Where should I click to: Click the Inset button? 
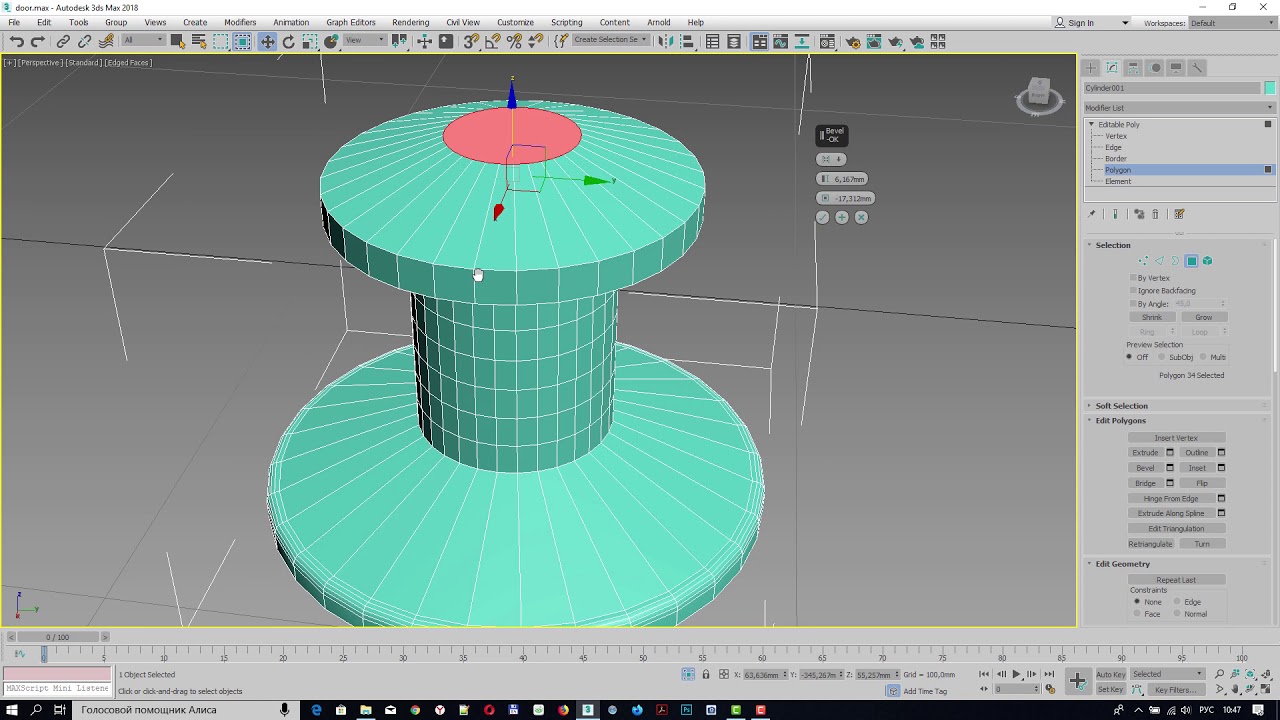1197,468
